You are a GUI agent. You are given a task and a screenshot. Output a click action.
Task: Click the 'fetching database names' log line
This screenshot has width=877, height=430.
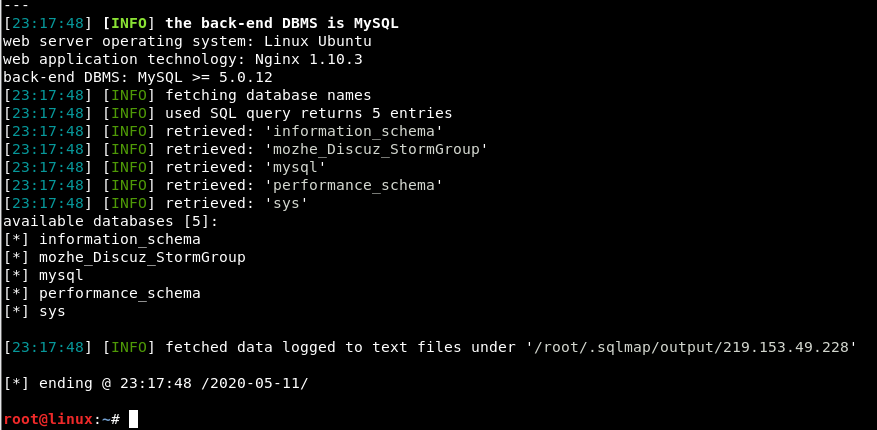click(268, 95)
